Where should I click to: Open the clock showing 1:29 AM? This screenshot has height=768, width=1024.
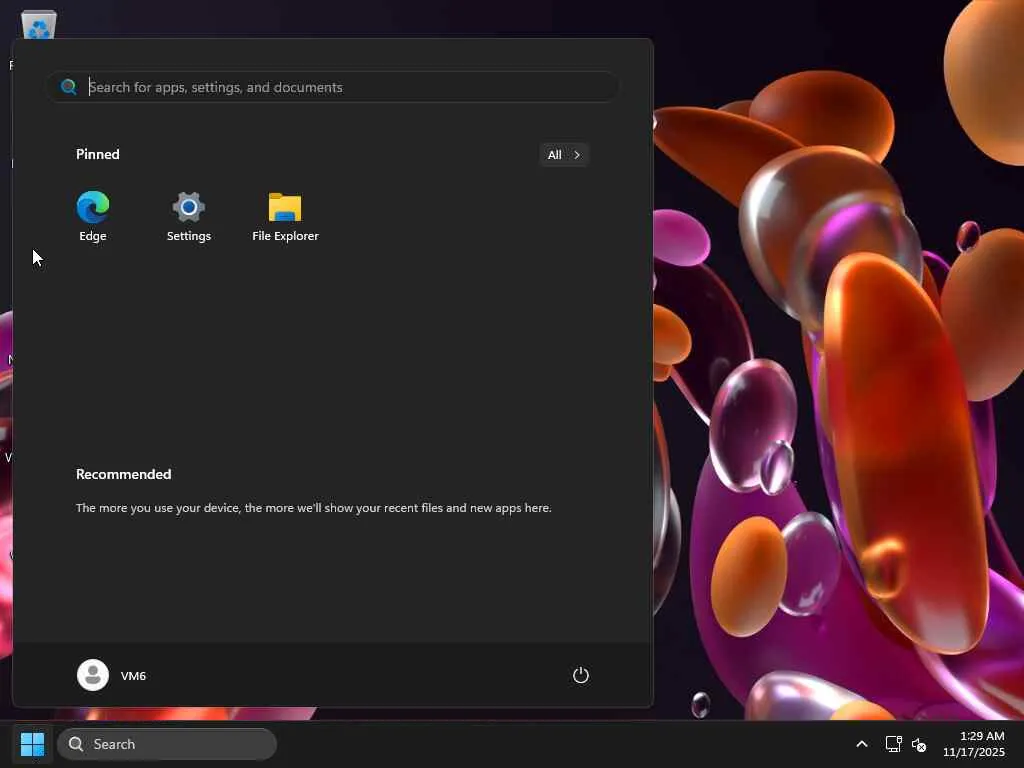tap(974, 744)
